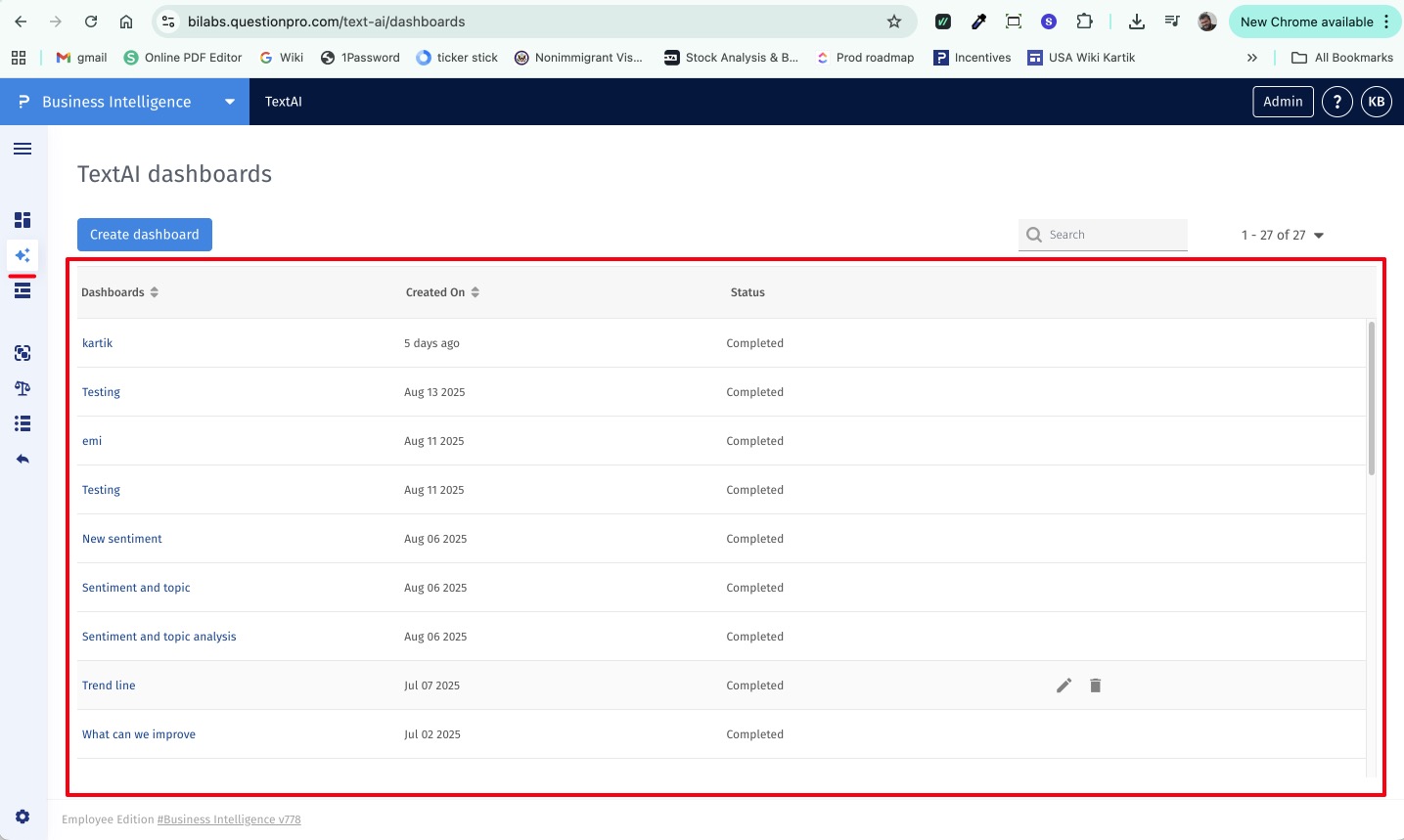Open the dashboards grid icon in sidebar
The image size is (1404, 840).
tap(23, 220)
